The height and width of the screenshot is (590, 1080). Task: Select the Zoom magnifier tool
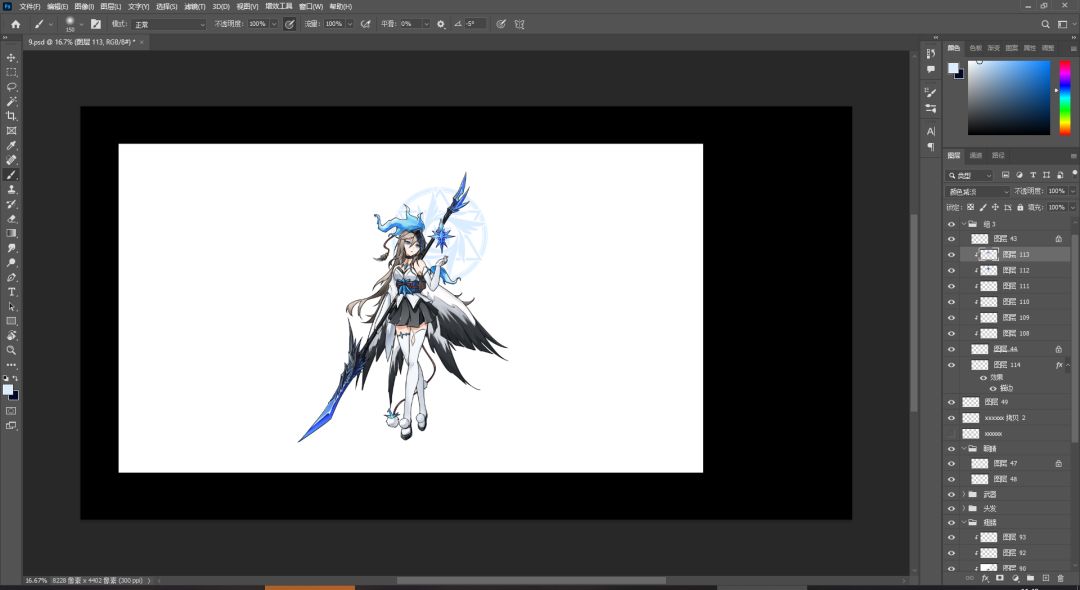pyautogui.click(x=12, y=350)
